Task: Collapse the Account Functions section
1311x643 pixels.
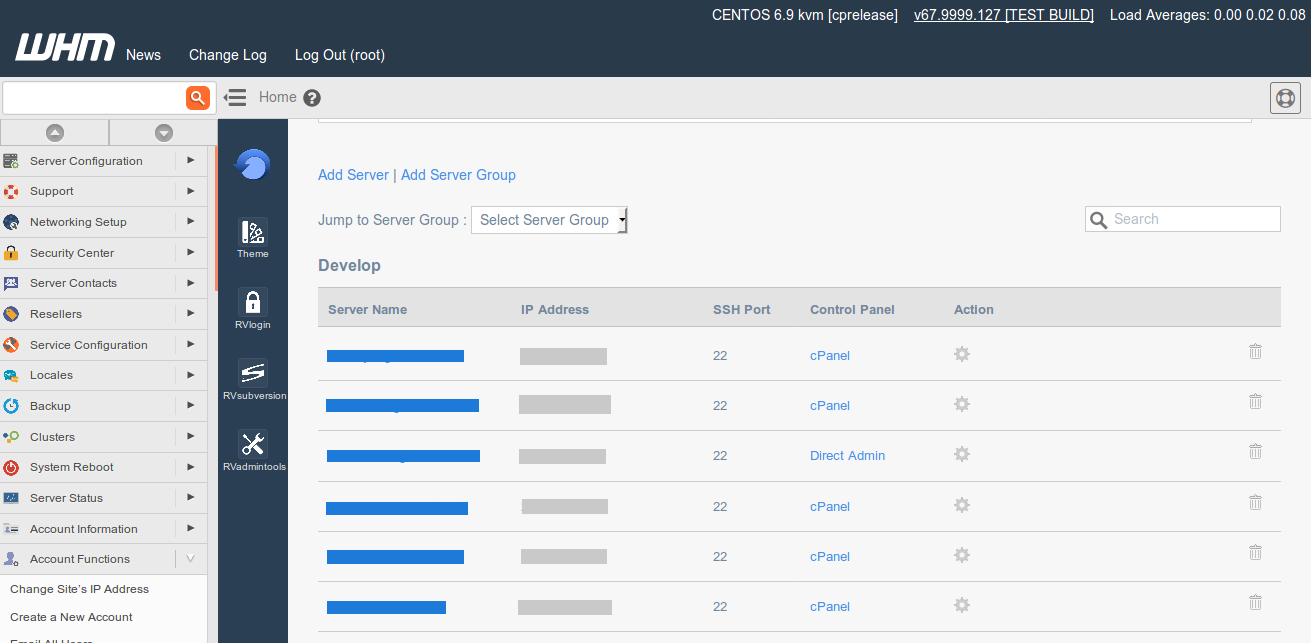Action: coord(190,559)
